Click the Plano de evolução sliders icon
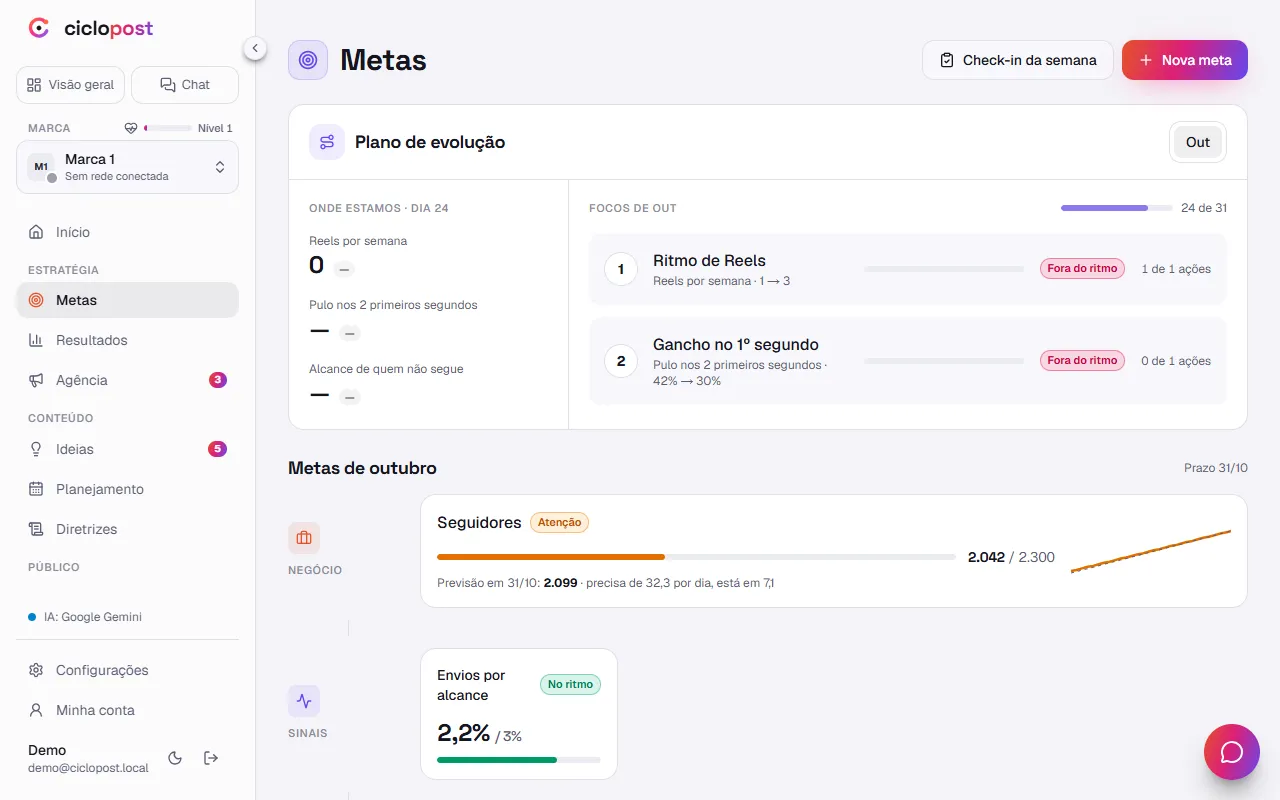This screenshot has width=1280, height=800. [x=327, y=142]
